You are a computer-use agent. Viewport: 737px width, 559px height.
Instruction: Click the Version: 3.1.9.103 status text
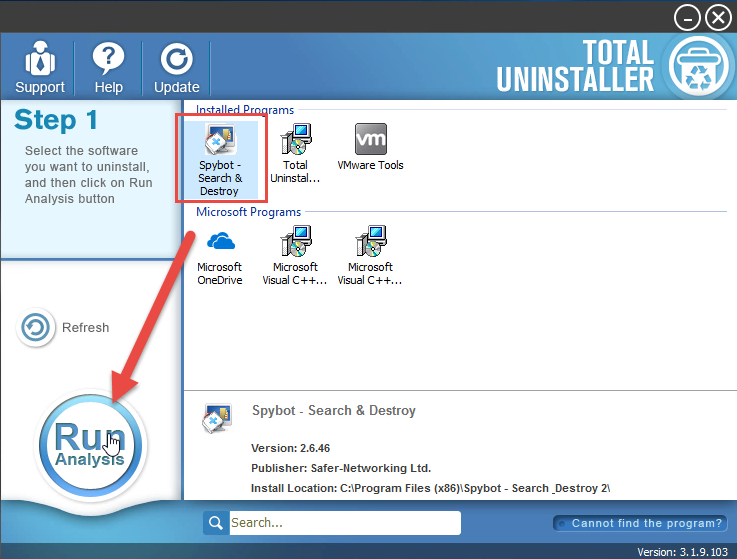tap(682, 552)
